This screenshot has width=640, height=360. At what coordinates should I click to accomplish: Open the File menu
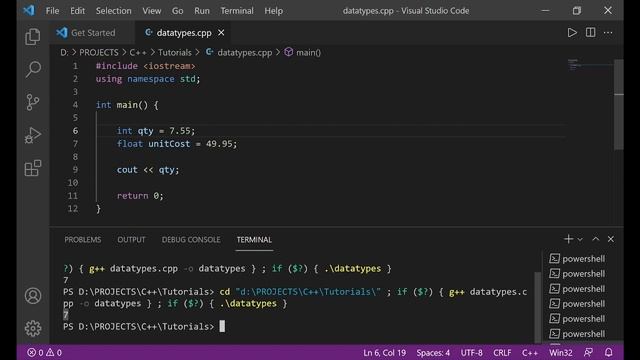pyautogui.click(x=52, y=11)
